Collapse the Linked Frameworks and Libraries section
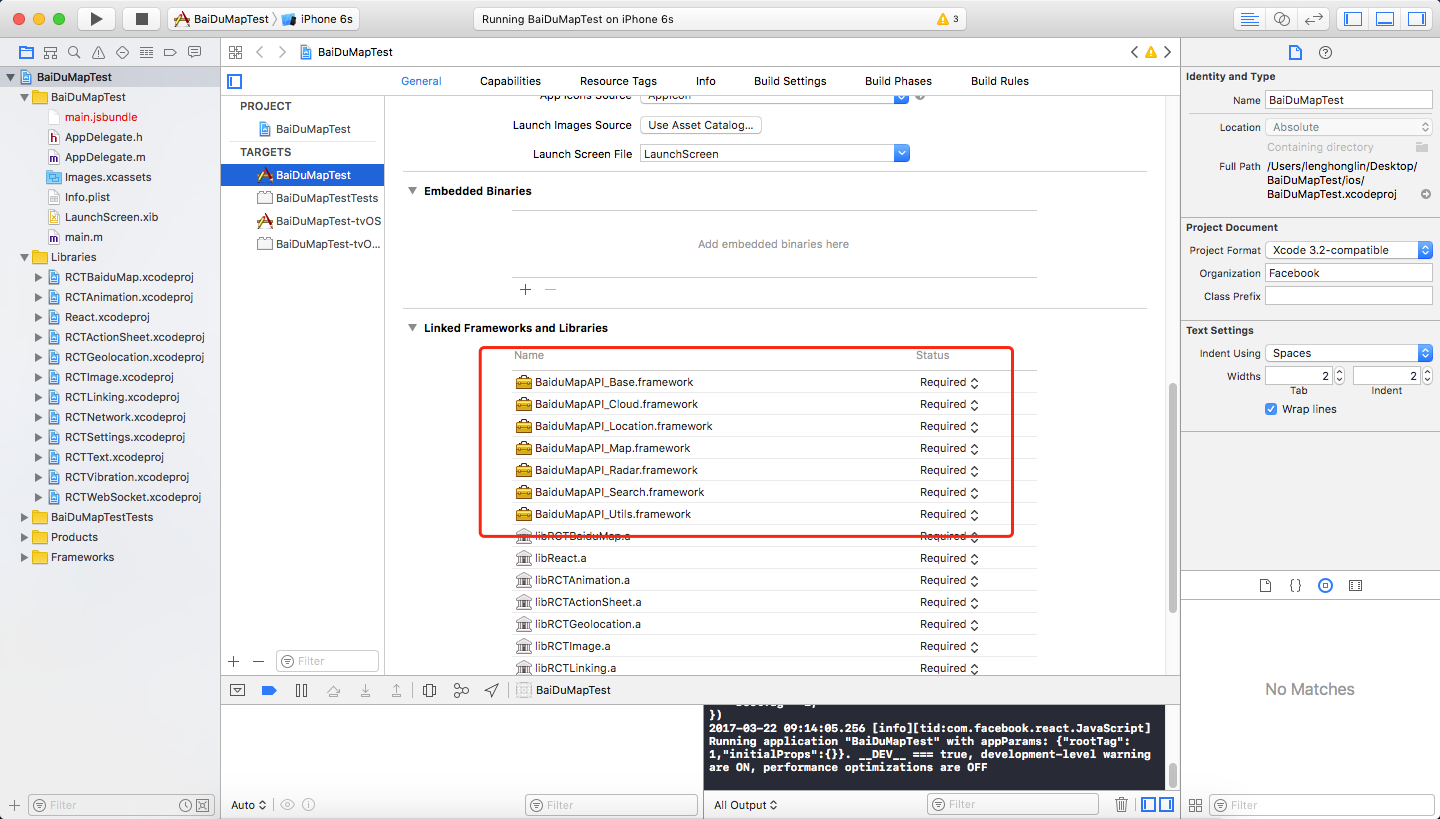The height and width of the screenshot is (819, 1440). pyautogui.click(x=411, y=328)
